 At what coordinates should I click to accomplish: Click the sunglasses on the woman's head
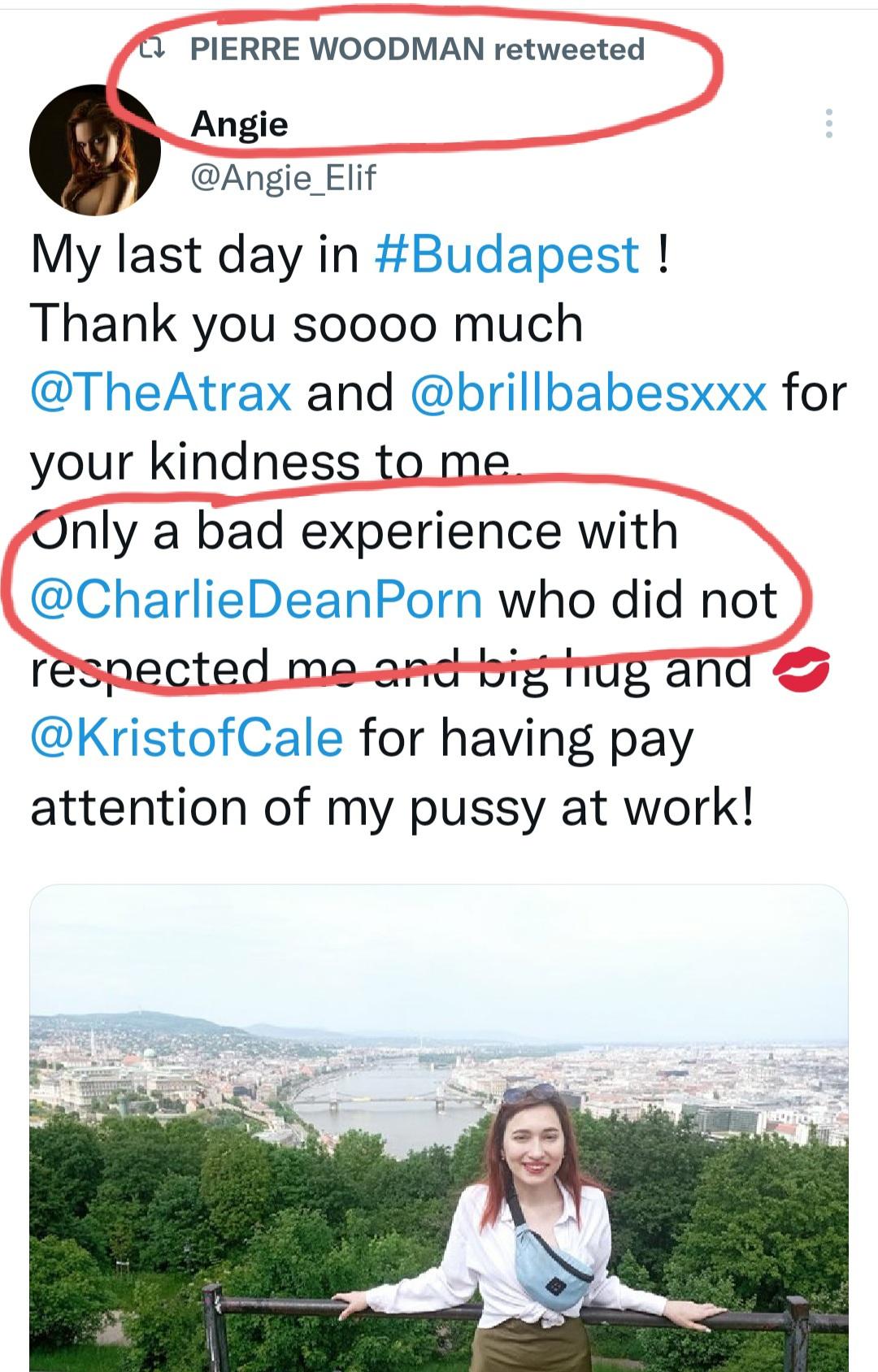[x=528, y=1093]
